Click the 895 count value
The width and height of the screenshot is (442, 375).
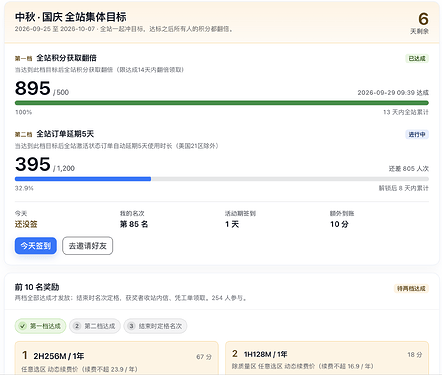tap(33, 88)
